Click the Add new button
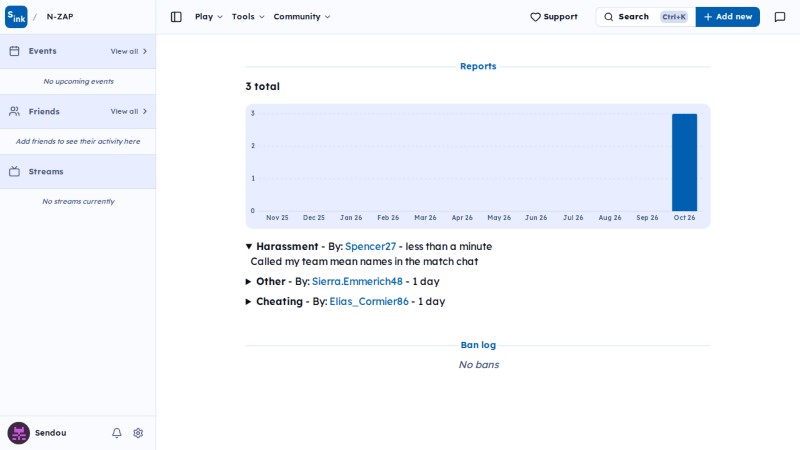Image resolution: width=800 pixels, height=450 pixels. [728, 17]
